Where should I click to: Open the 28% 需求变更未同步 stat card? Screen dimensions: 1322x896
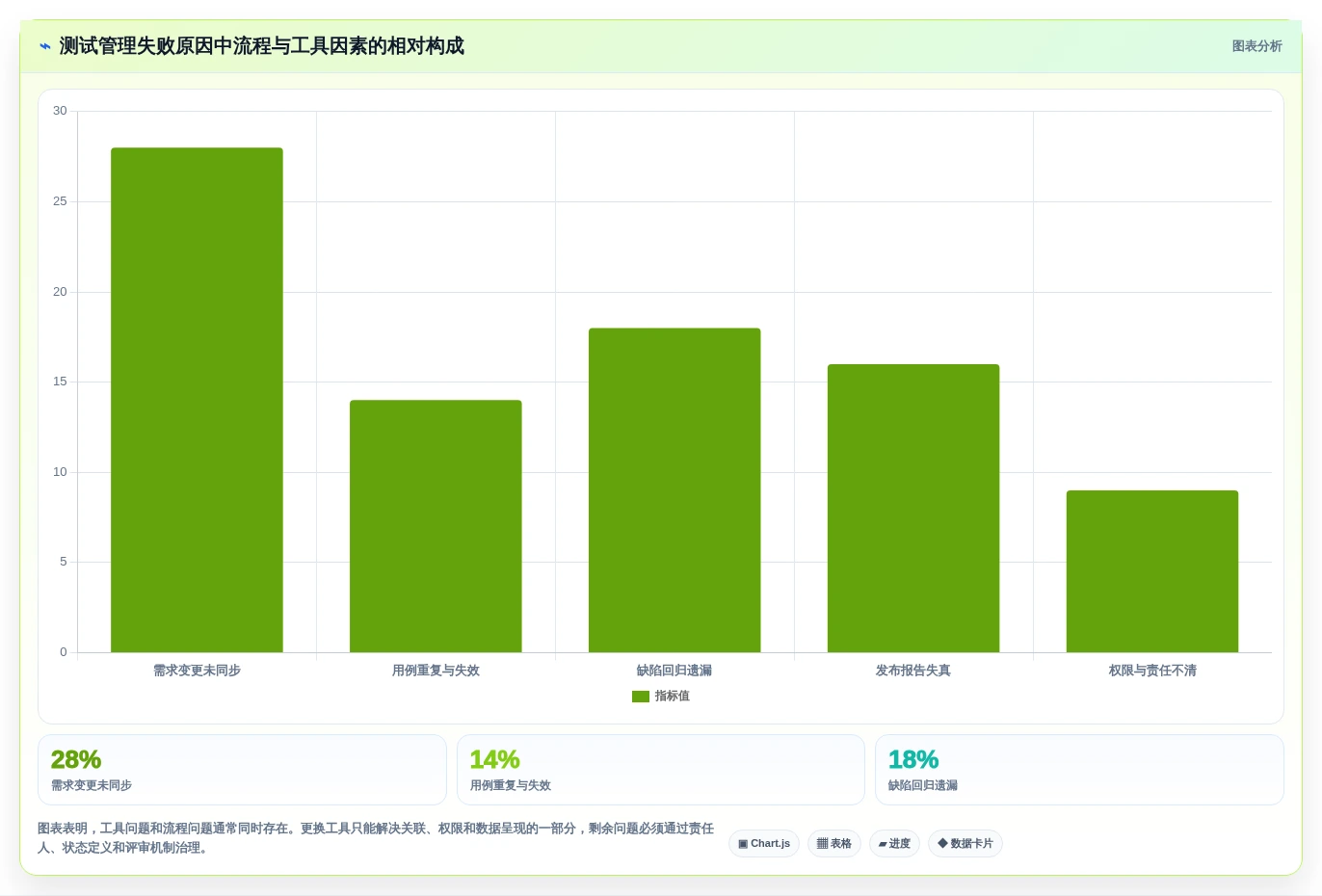tap(242, 770)
